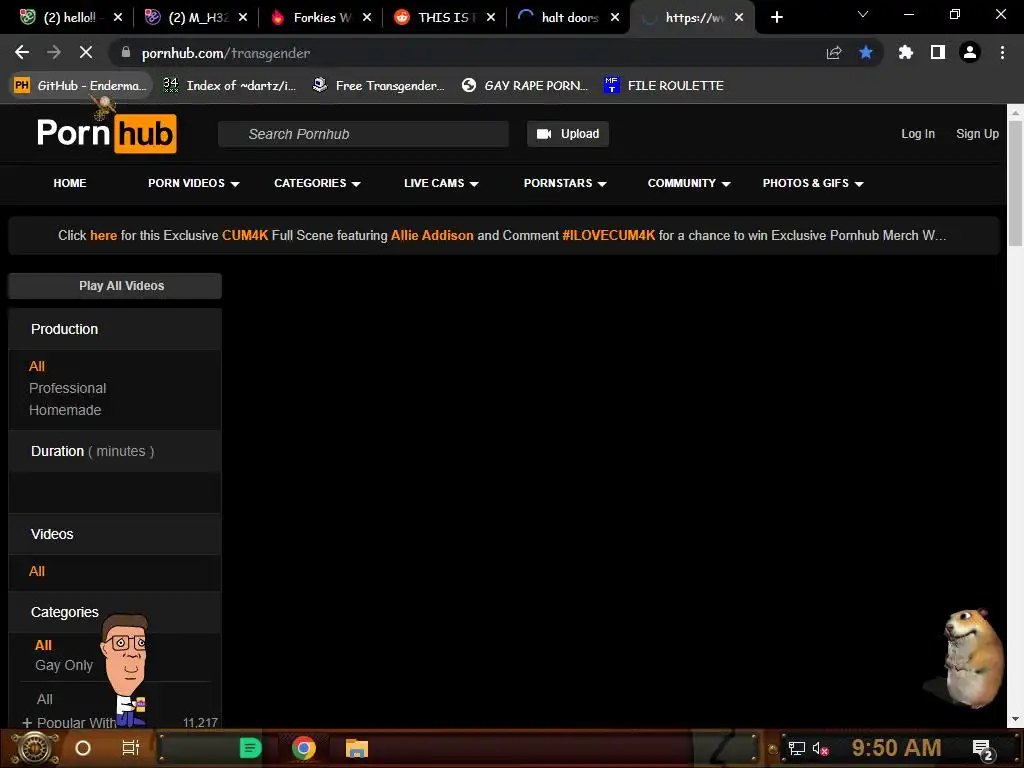
Task: Select 'Homemade' production filter
Action: pos(65,410)
